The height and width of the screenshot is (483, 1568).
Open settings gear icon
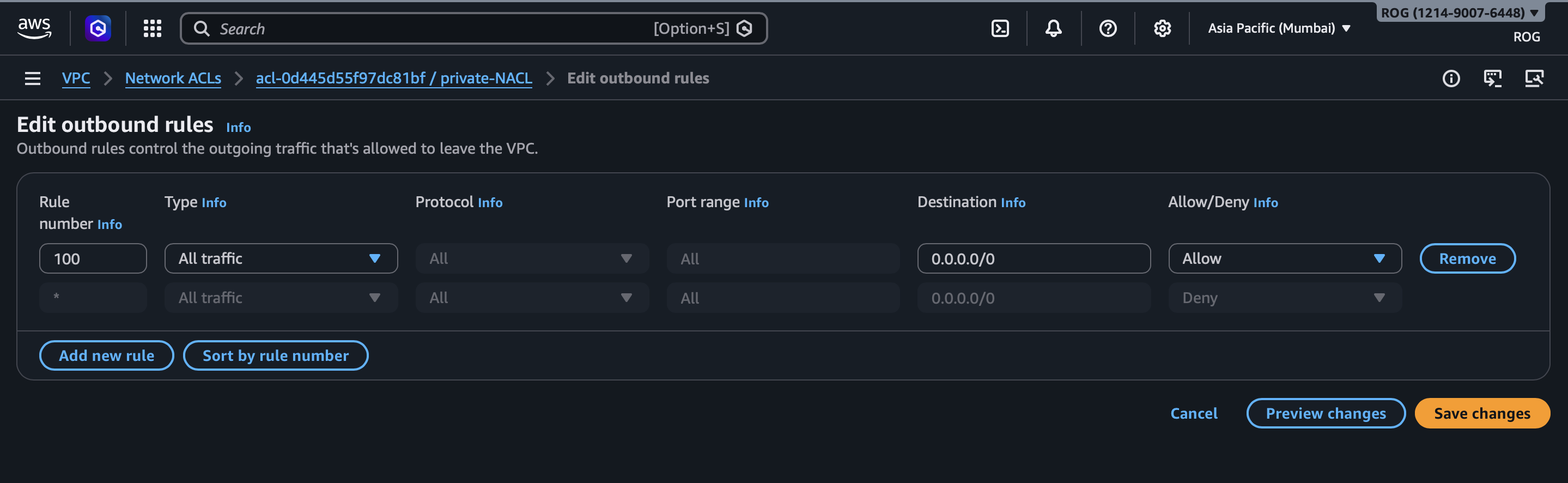(x=1162, y=28)
